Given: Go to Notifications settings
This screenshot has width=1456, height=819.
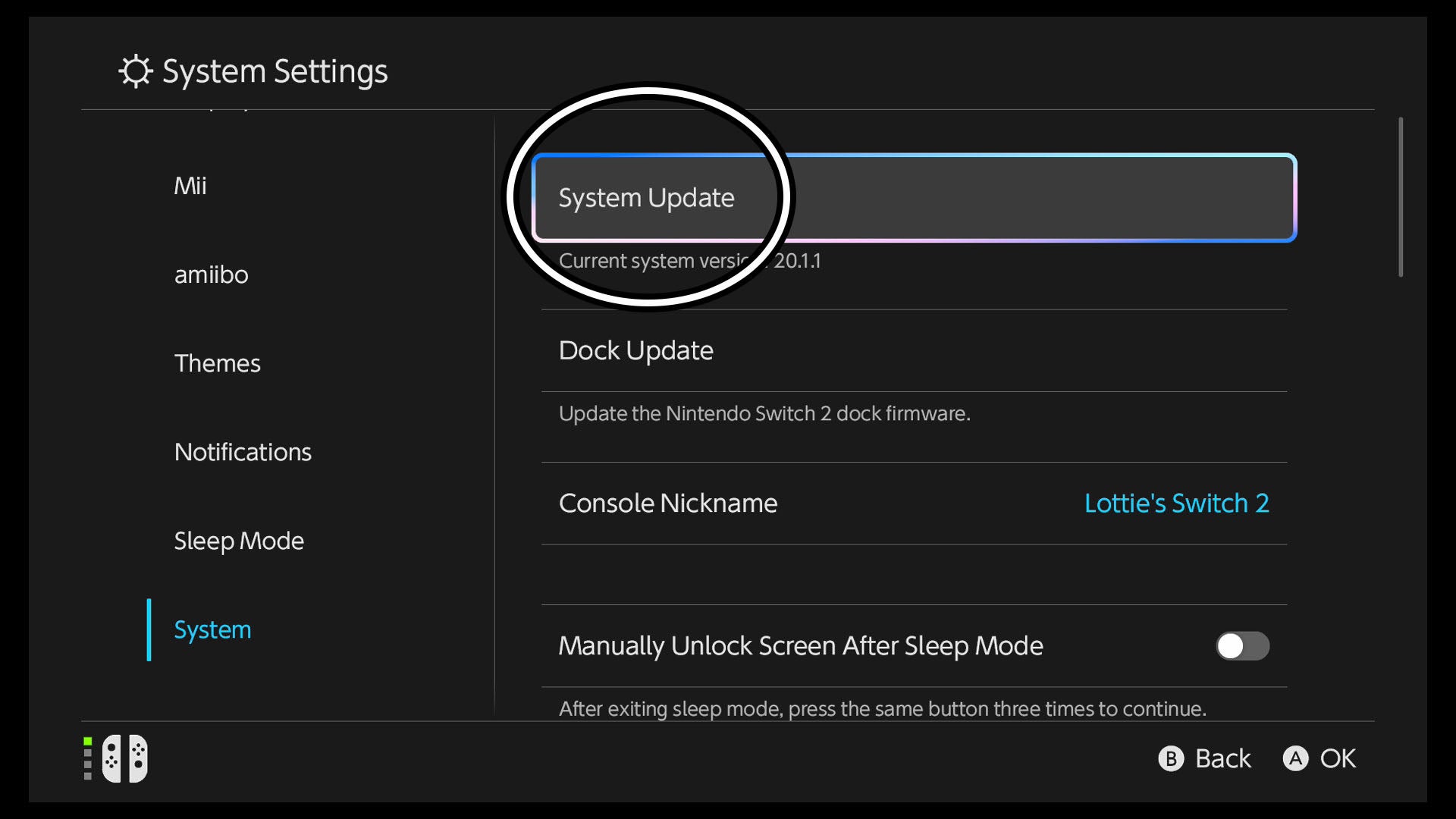Looking at the screenshot, I should pos(243,452).
